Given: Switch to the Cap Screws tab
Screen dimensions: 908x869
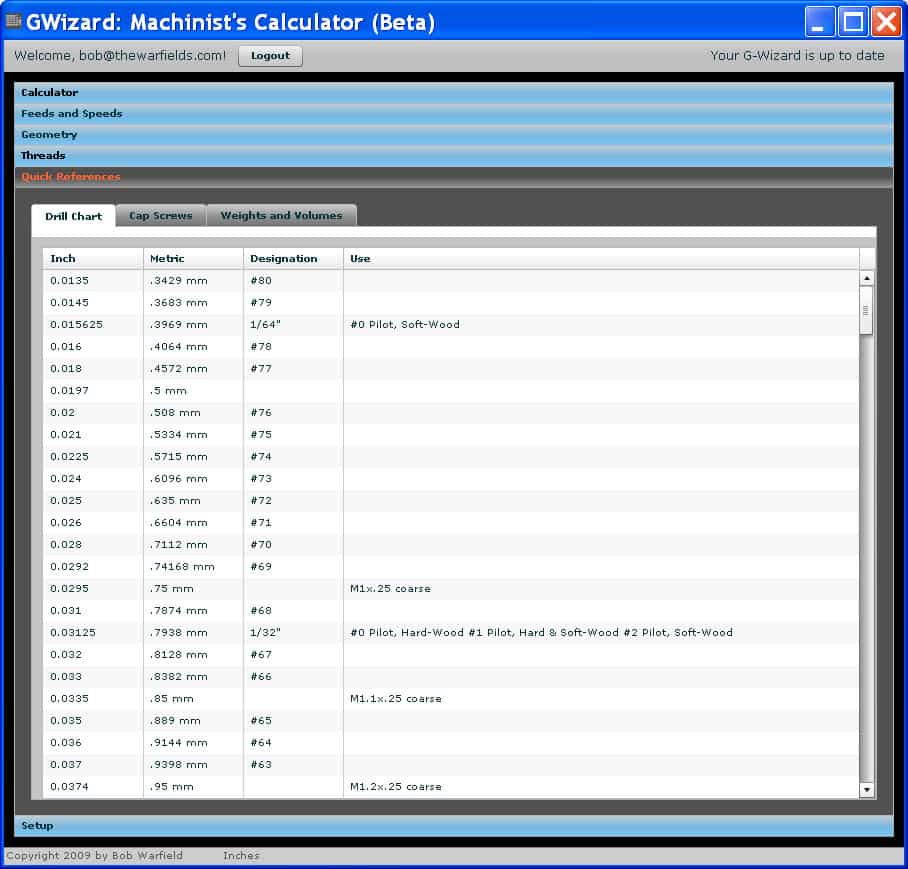Looking at the screenshot, I should tap(160, 216).
